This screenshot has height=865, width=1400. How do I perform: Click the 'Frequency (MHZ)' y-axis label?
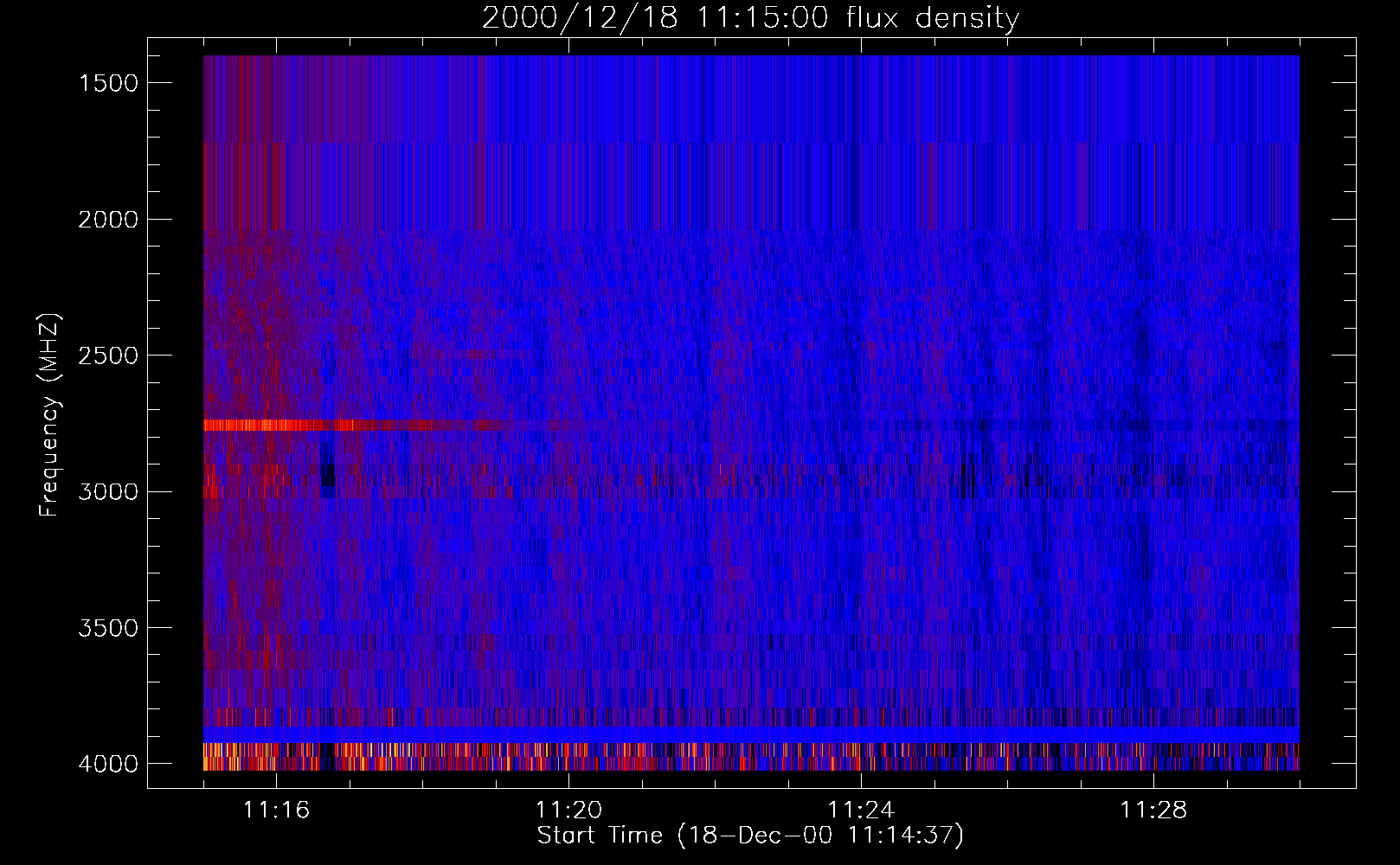pyautogui.click(x=50, y=414)
